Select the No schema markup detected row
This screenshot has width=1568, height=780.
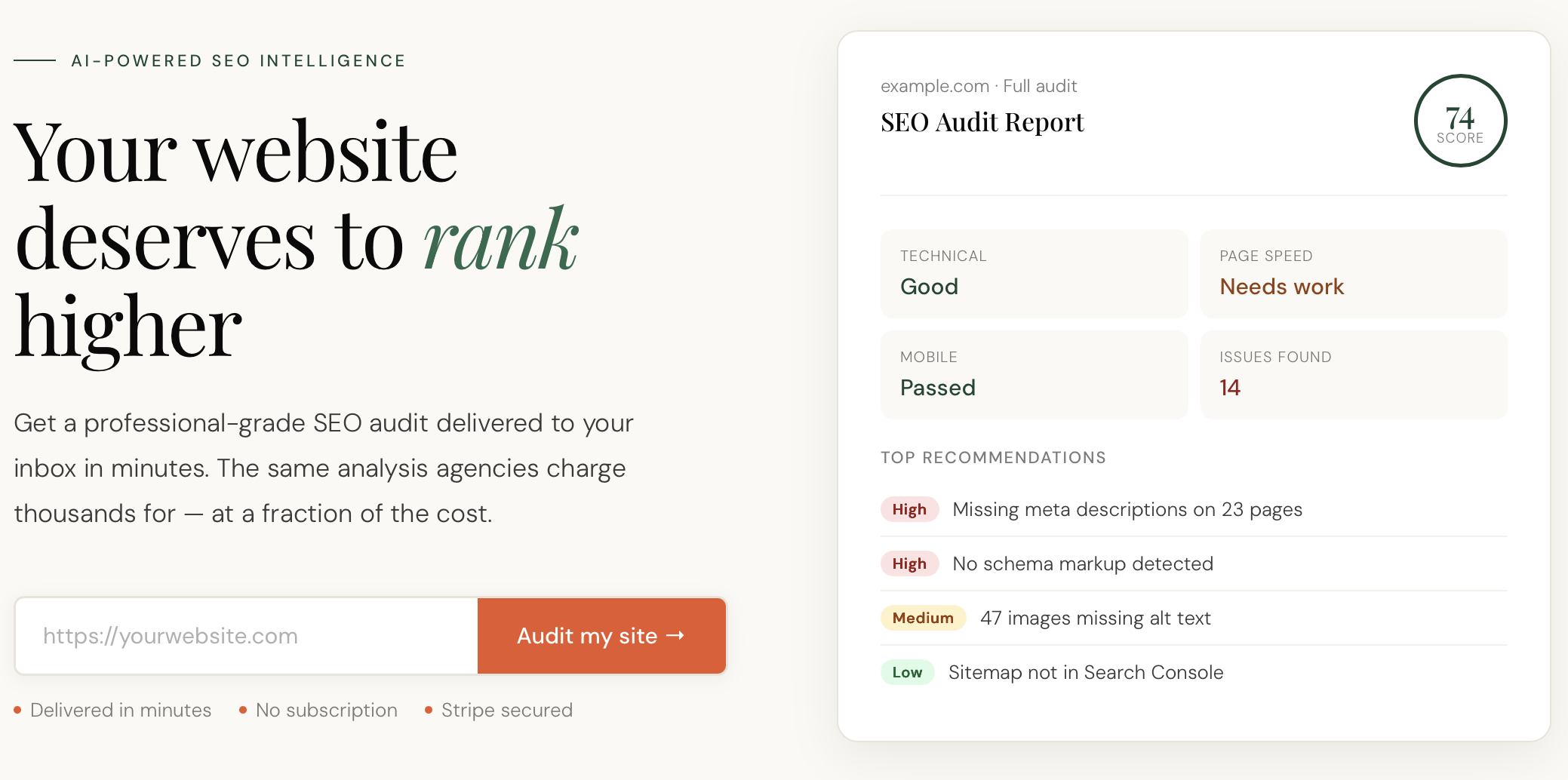click(1082, 564)
